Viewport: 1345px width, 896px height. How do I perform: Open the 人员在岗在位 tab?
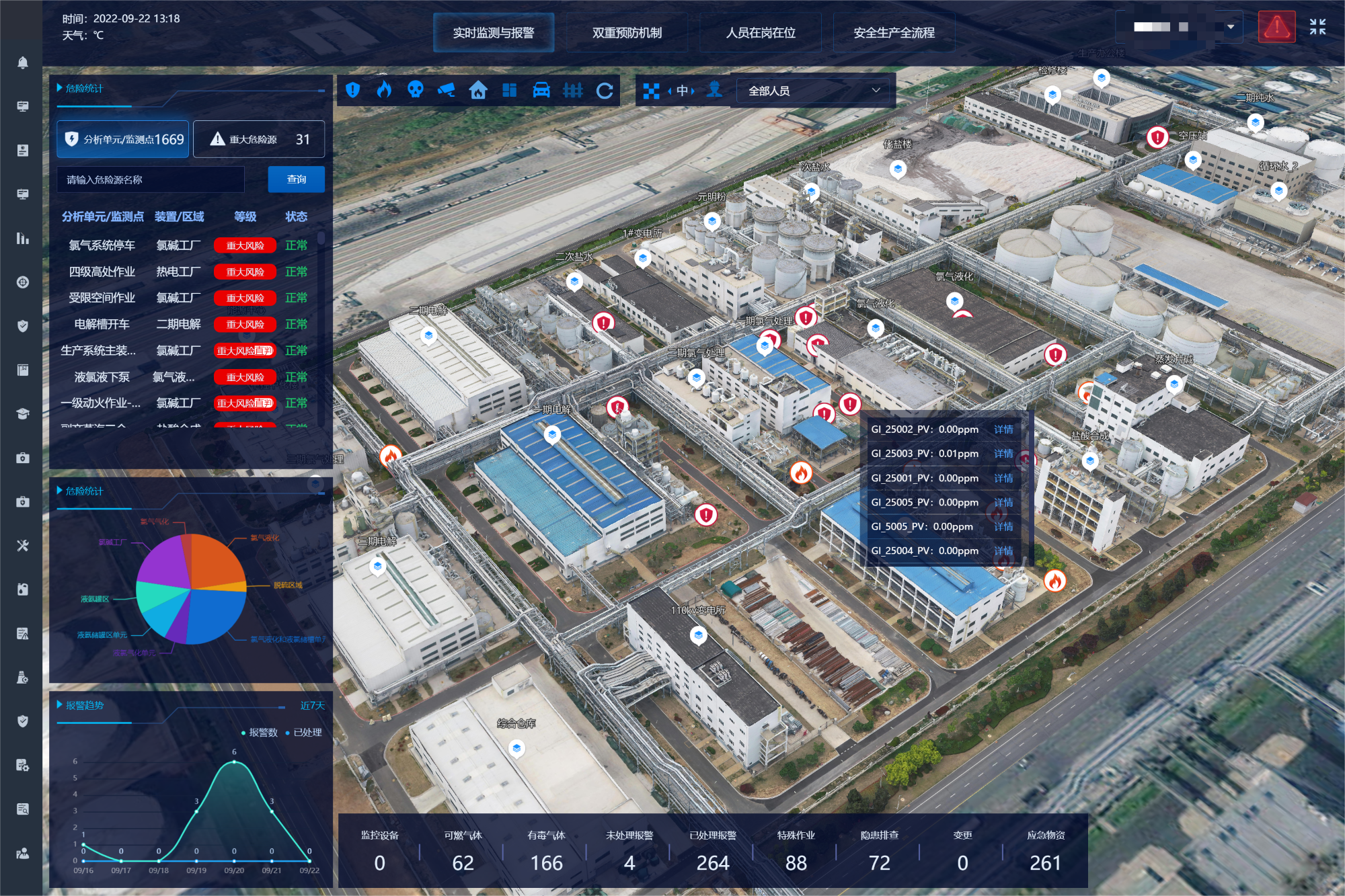(x=761, y=33)
